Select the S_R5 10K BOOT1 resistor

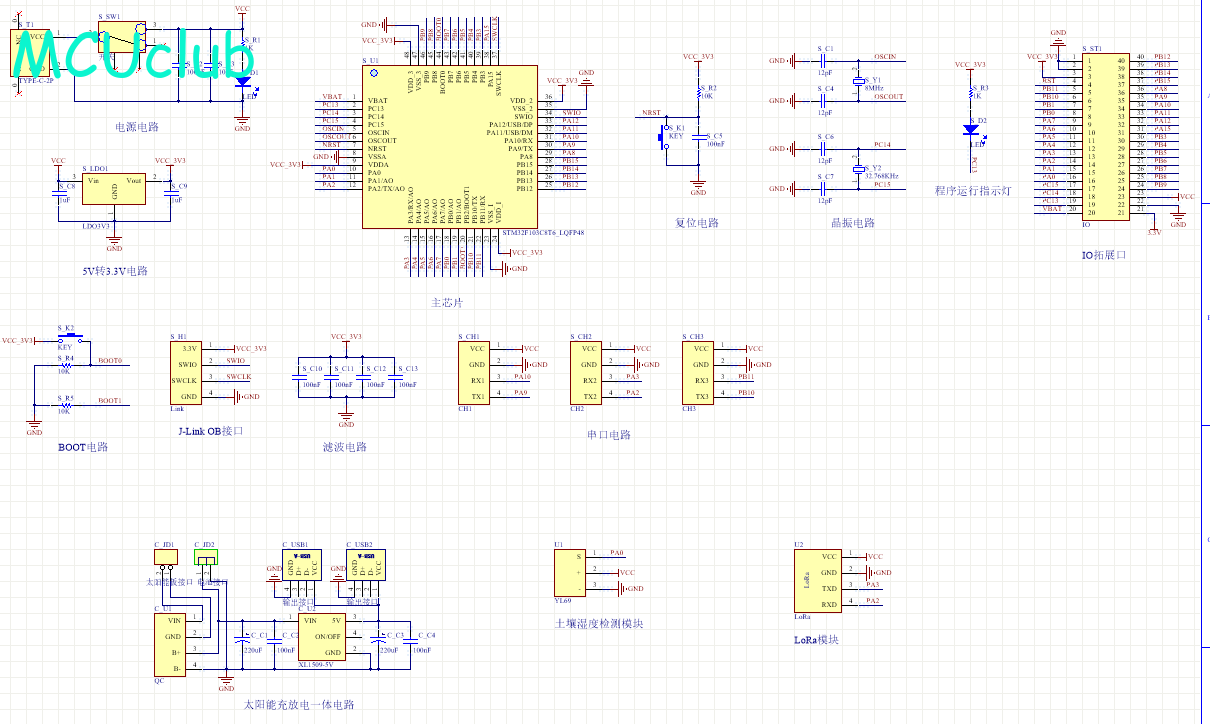coord(65,405)
